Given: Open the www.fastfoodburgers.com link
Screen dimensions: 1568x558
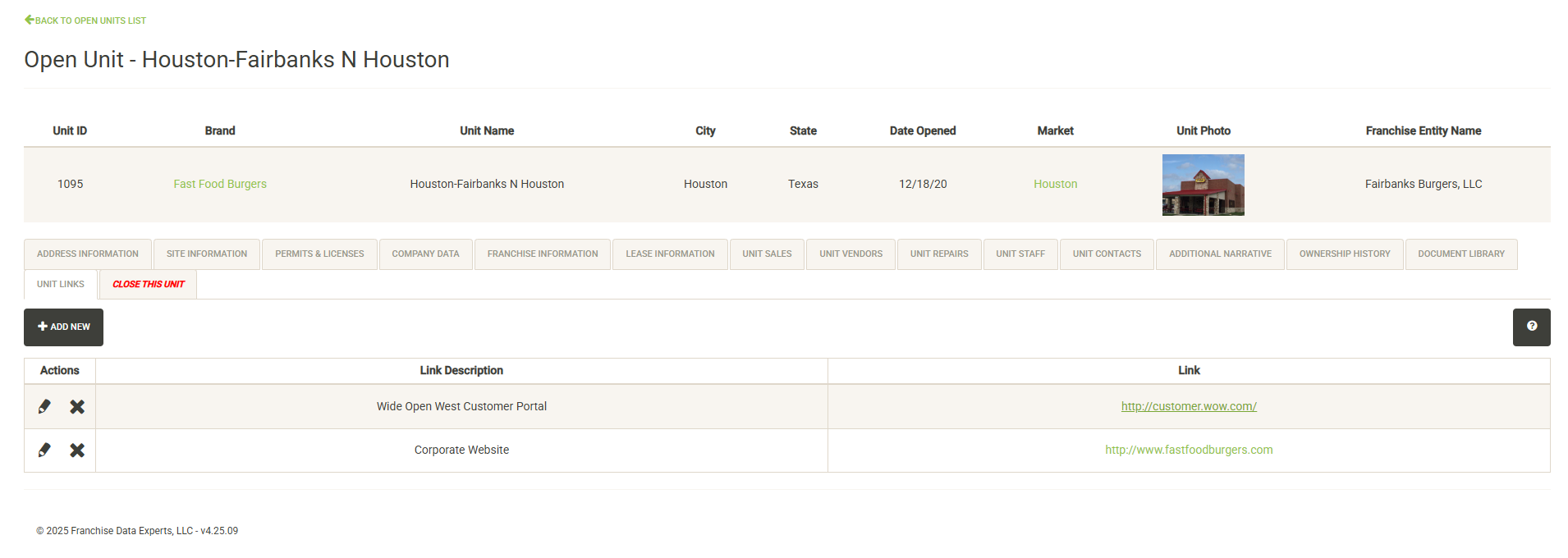Looking at the screenshot, I should [1189, 450].
